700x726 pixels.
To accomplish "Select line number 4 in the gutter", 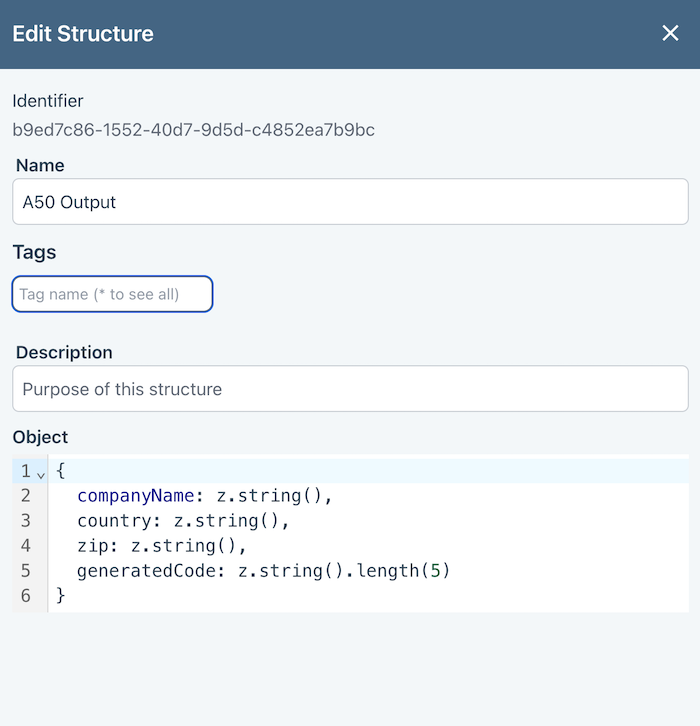I will coord(25,546).
